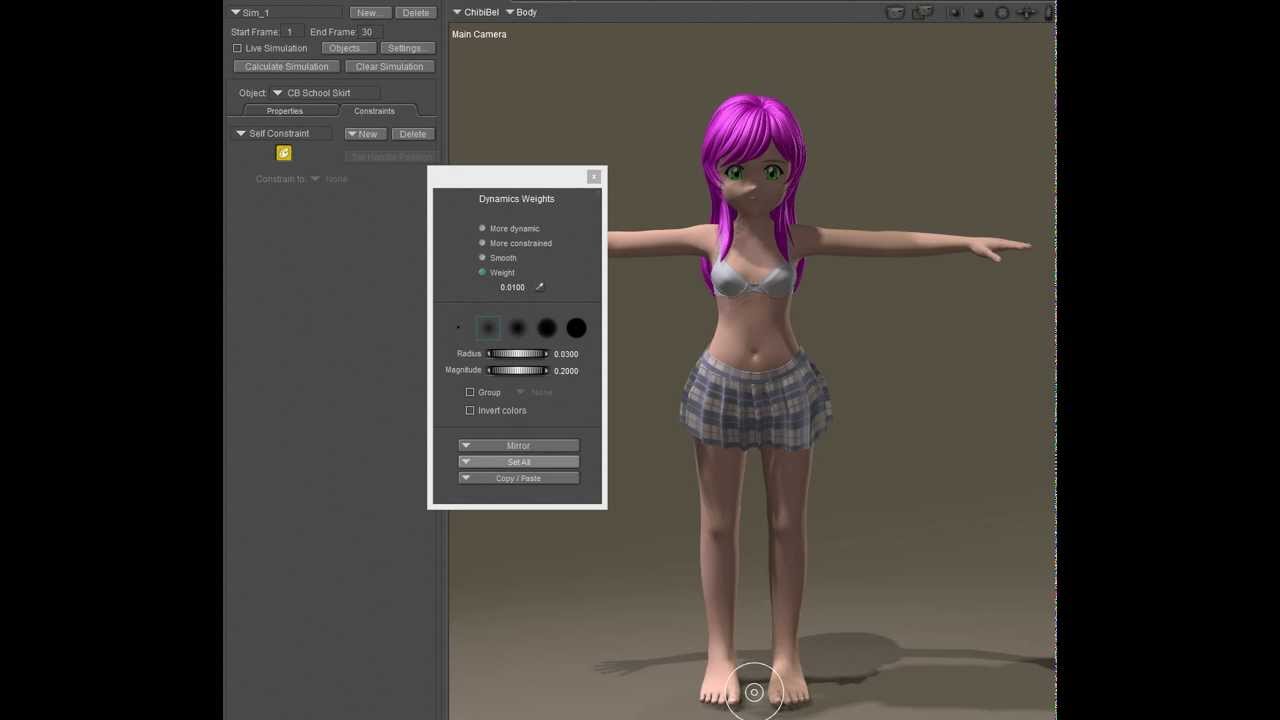Select the More dynamic radio option
Image resolution: width=1280 pixels, height=720 pixels.
point(482,228)
